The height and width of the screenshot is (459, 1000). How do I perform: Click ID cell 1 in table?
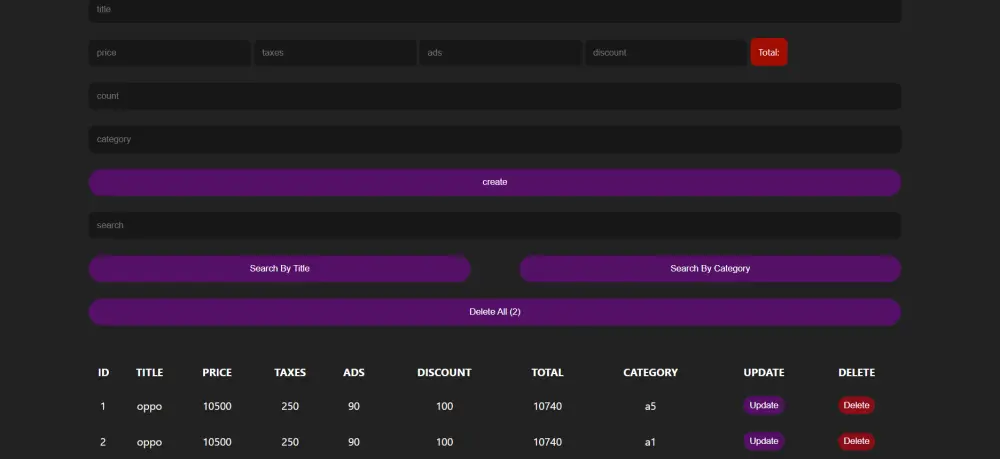point(103,406)
